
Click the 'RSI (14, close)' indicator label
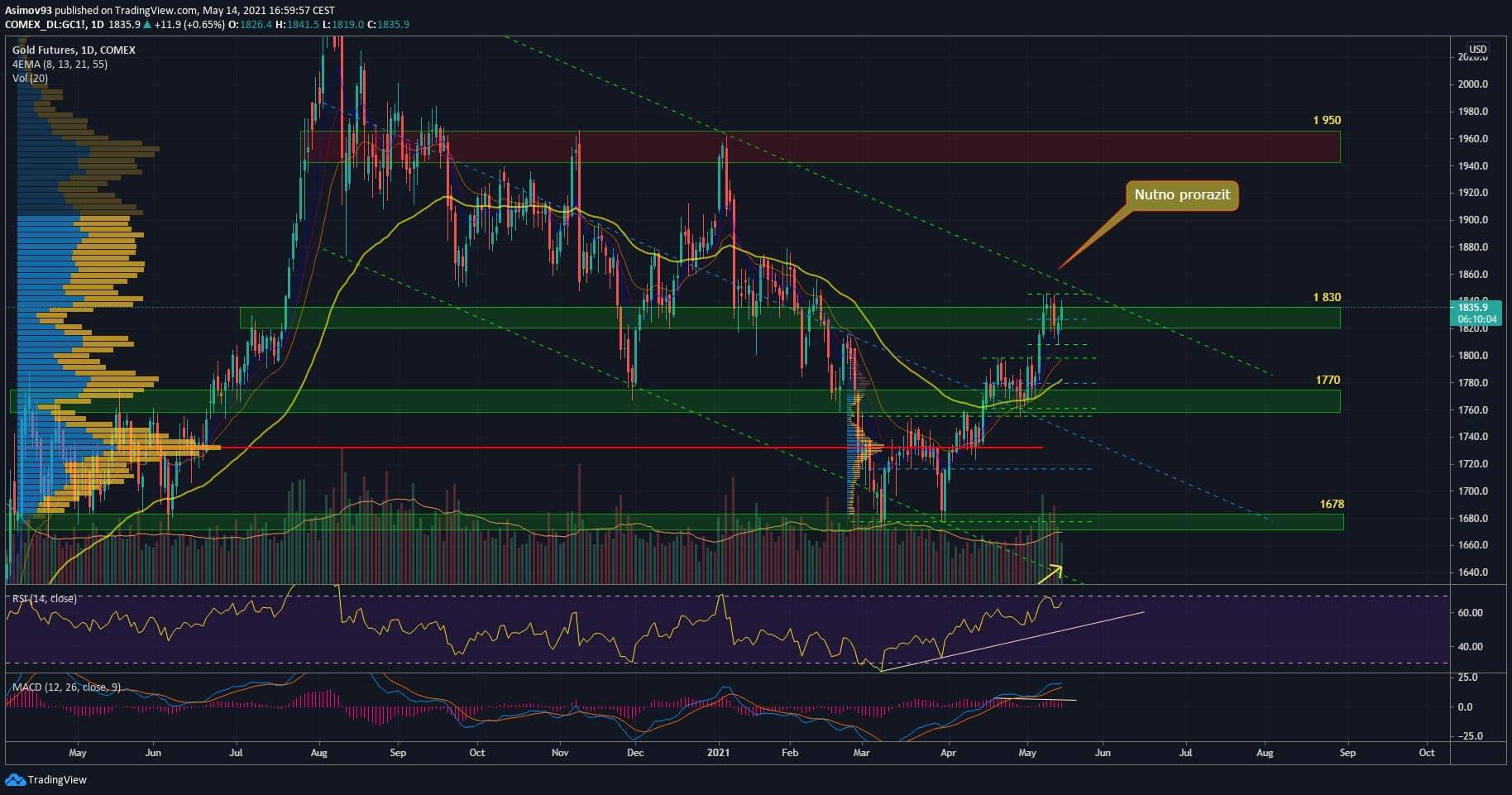(44, 598)
